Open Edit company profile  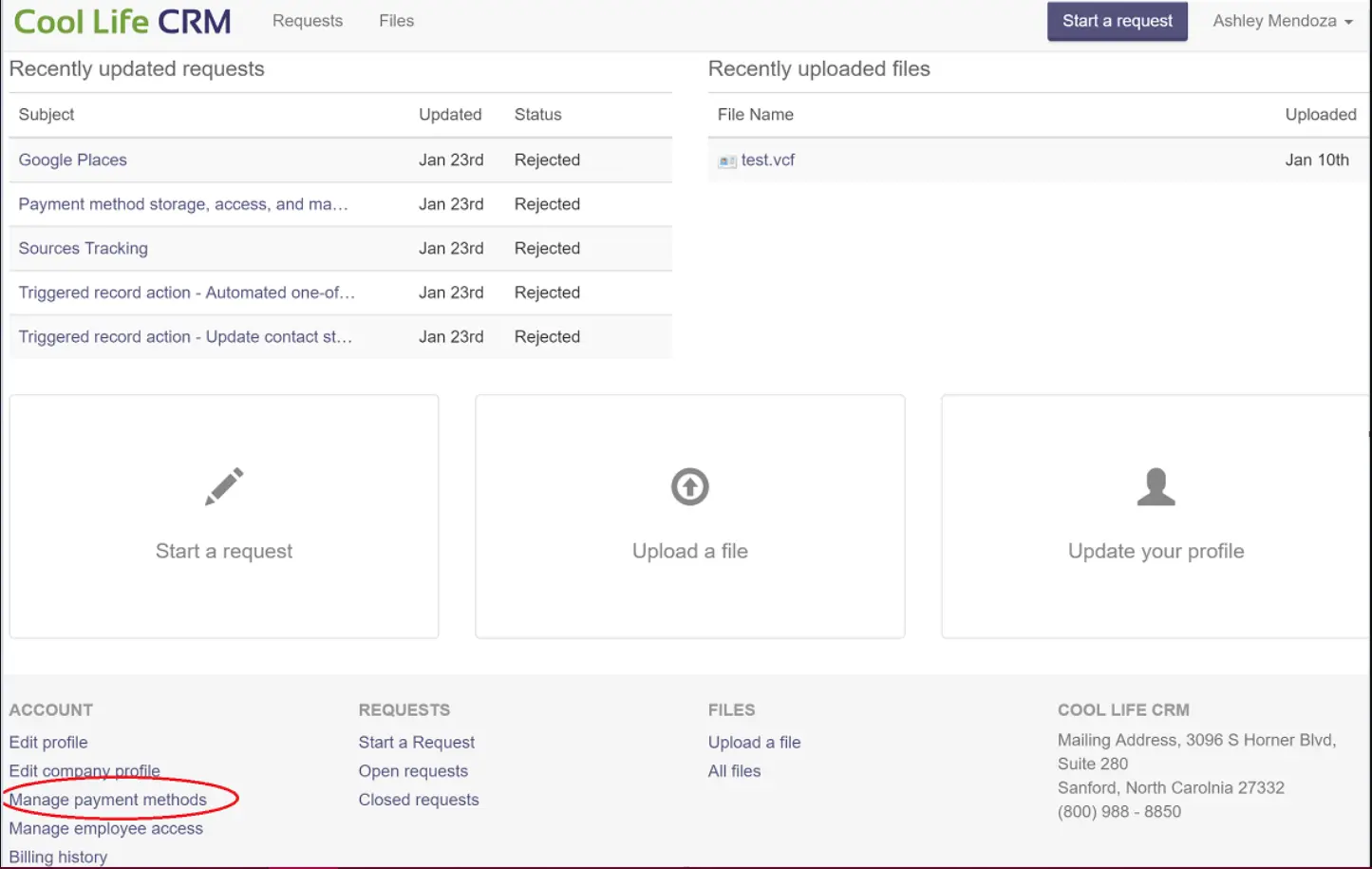tap(85, 770)
